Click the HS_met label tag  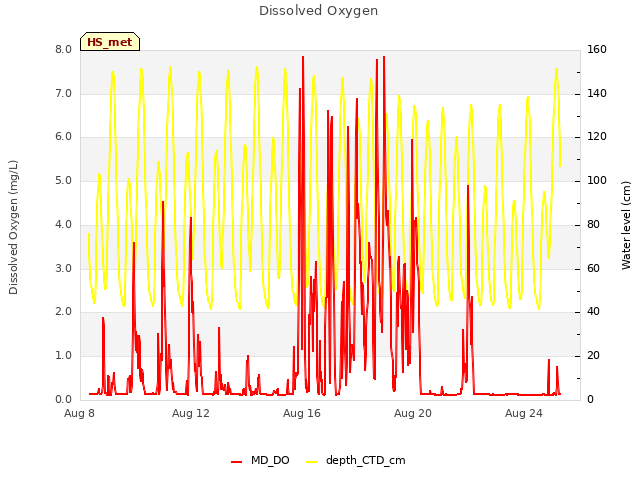[110, 42]
